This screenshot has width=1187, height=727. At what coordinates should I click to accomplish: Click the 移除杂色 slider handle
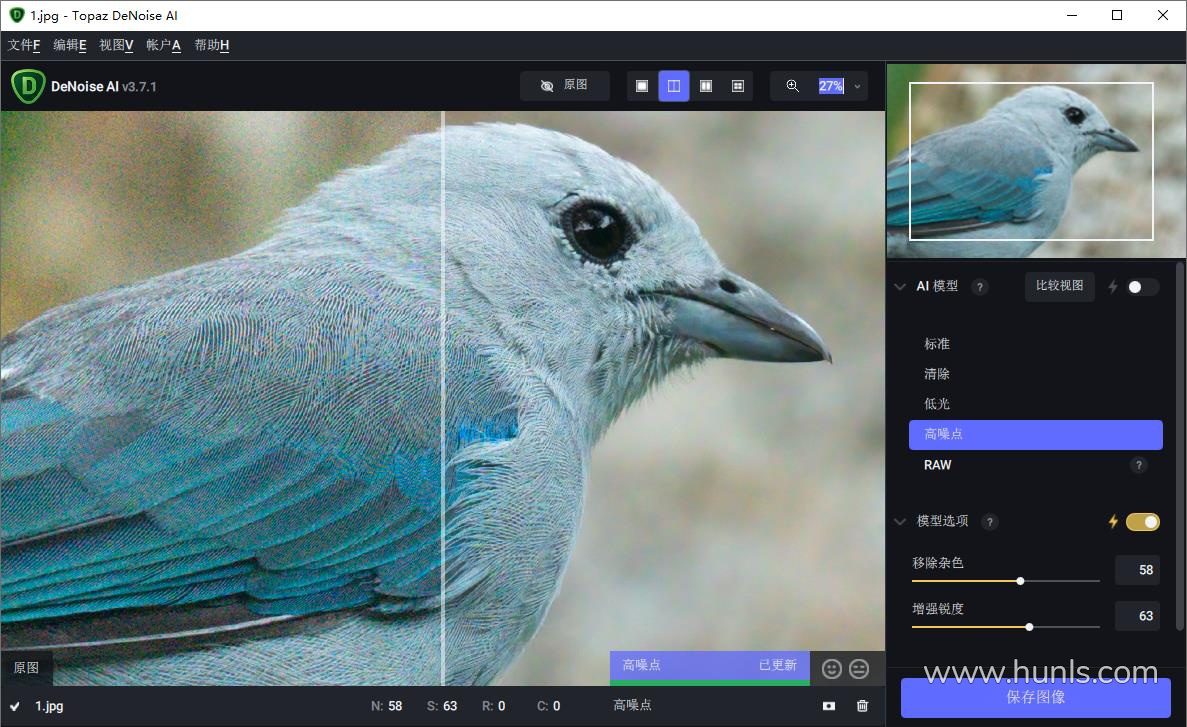[1020, 580]
